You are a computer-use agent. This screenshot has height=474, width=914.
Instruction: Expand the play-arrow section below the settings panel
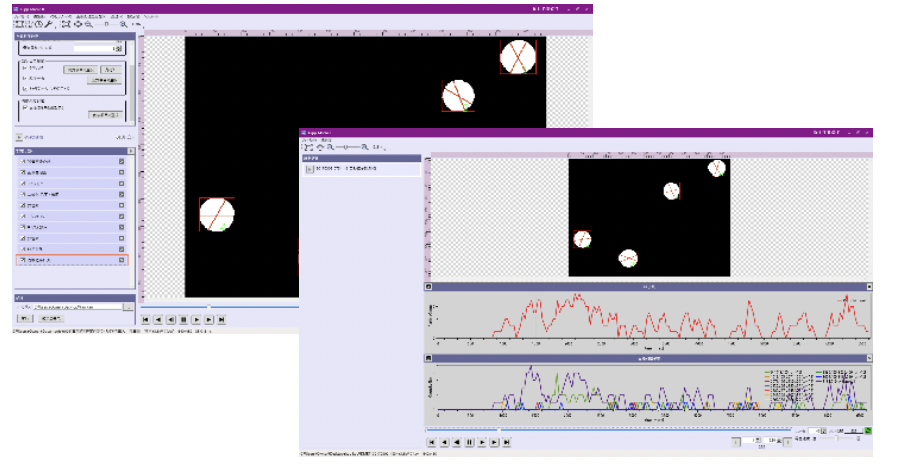(19, 137)
